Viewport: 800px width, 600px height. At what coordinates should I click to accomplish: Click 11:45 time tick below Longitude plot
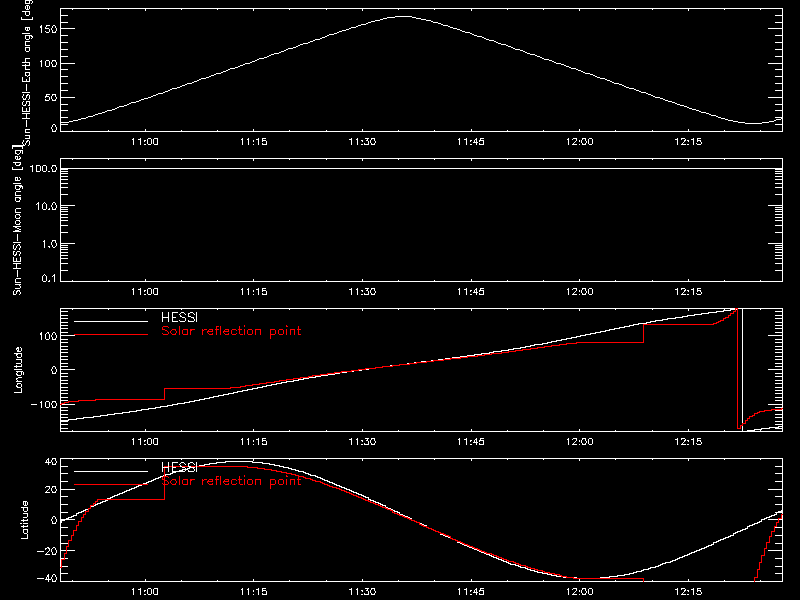click(x=471, y=442)
